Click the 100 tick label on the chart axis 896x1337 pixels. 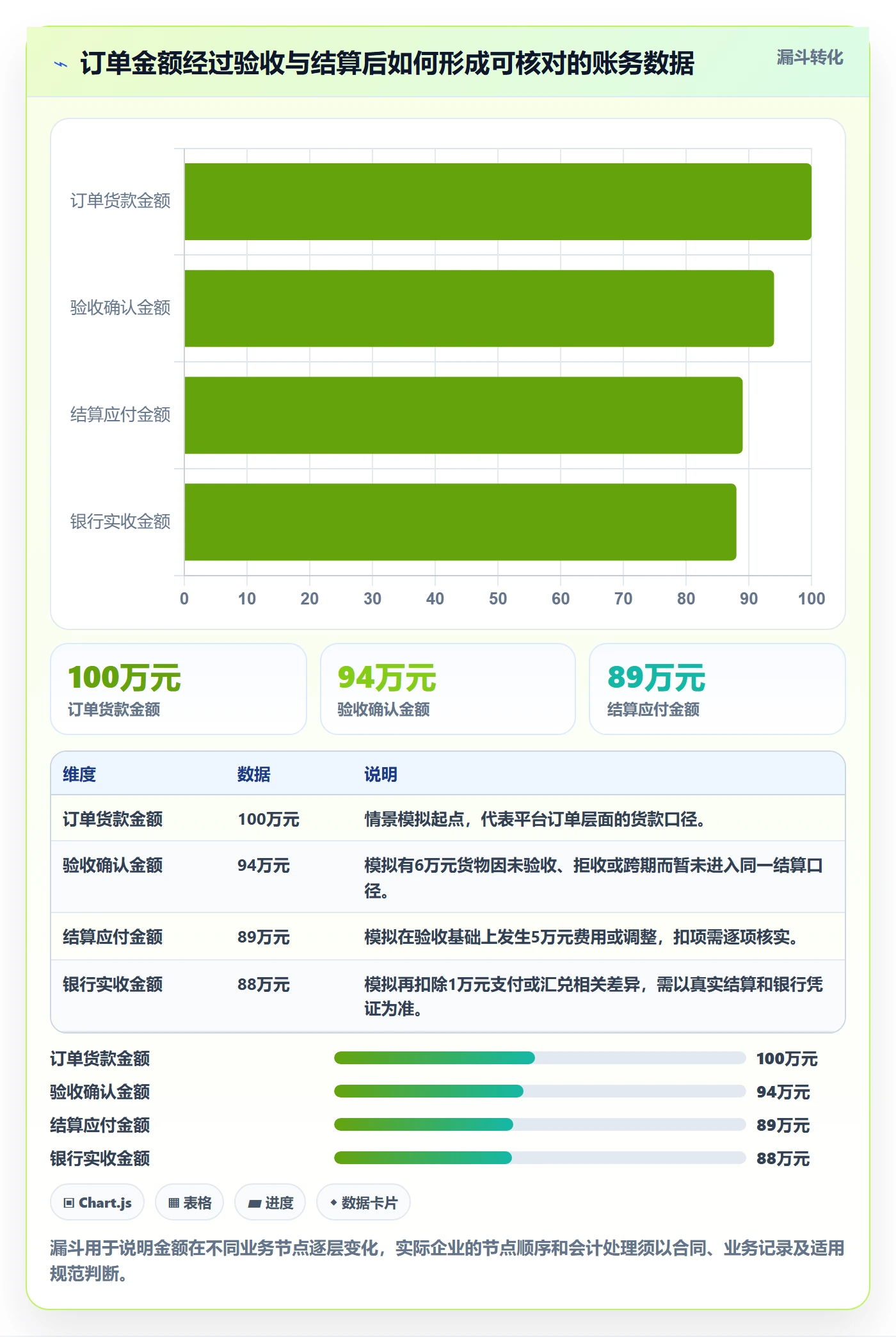pyautogui.click(x=812, y=599)
